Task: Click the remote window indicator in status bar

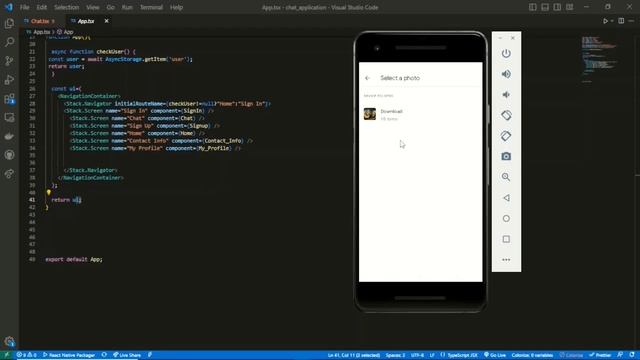Action: pyautogui.click(x=6, y=355)
